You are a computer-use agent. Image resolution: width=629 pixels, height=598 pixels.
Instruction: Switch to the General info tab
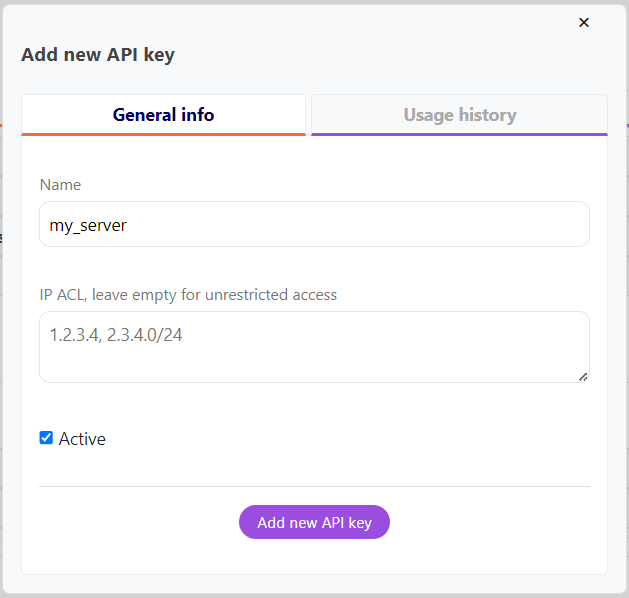(x=163, y=115)
